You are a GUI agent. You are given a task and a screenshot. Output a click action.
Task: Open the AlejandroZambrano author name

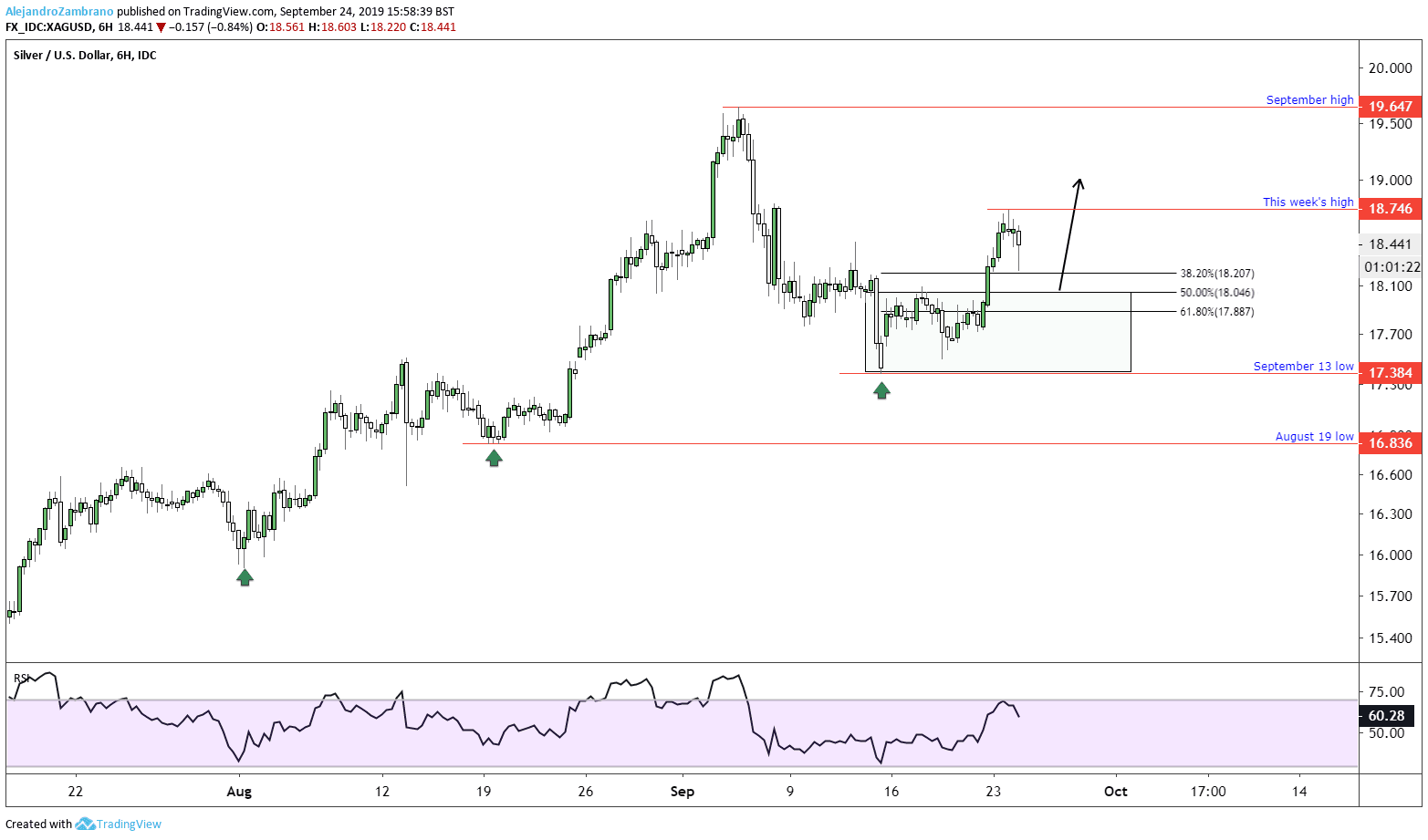(x=59, y=12)
